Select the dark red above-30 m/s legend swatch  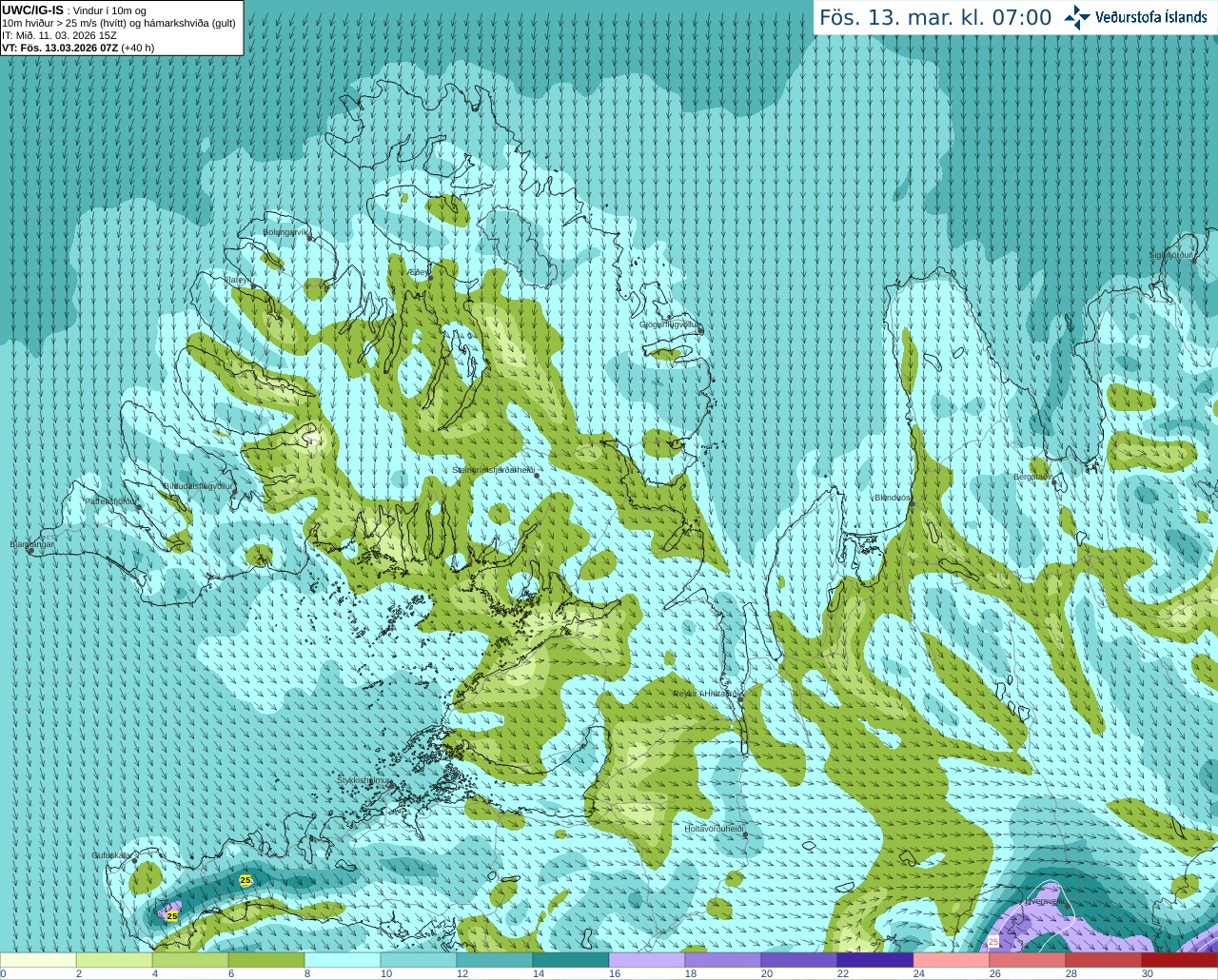click(x=1180, y=960)
